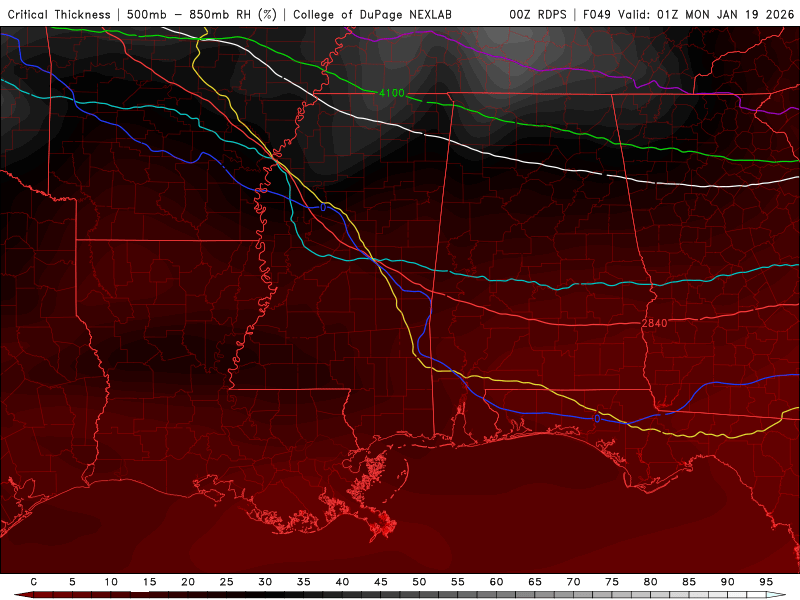This screenshot has height=600, width=800.
Task: Select the "55" value on the color scale
Action: coord(458,582)
